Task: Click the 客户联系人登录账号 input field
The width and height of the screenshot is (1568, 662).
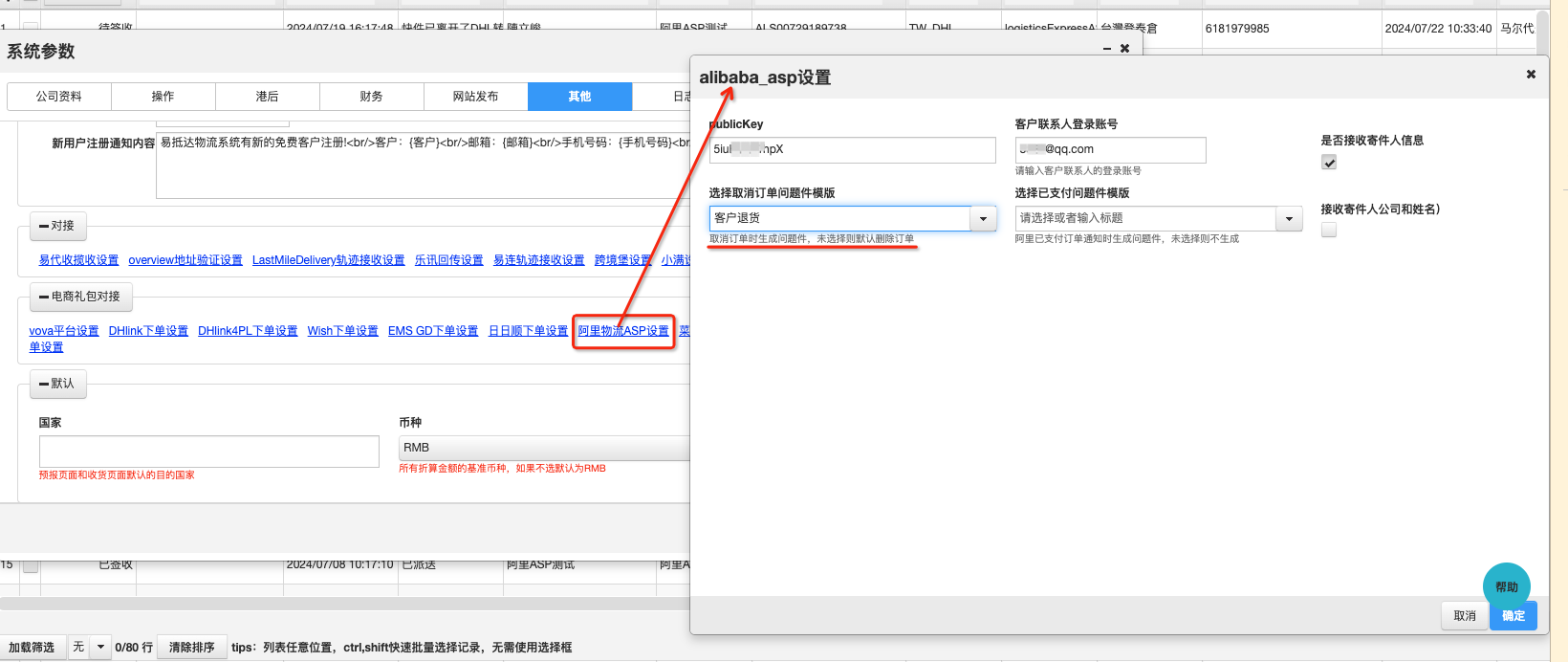Action: coord(1110,150)
